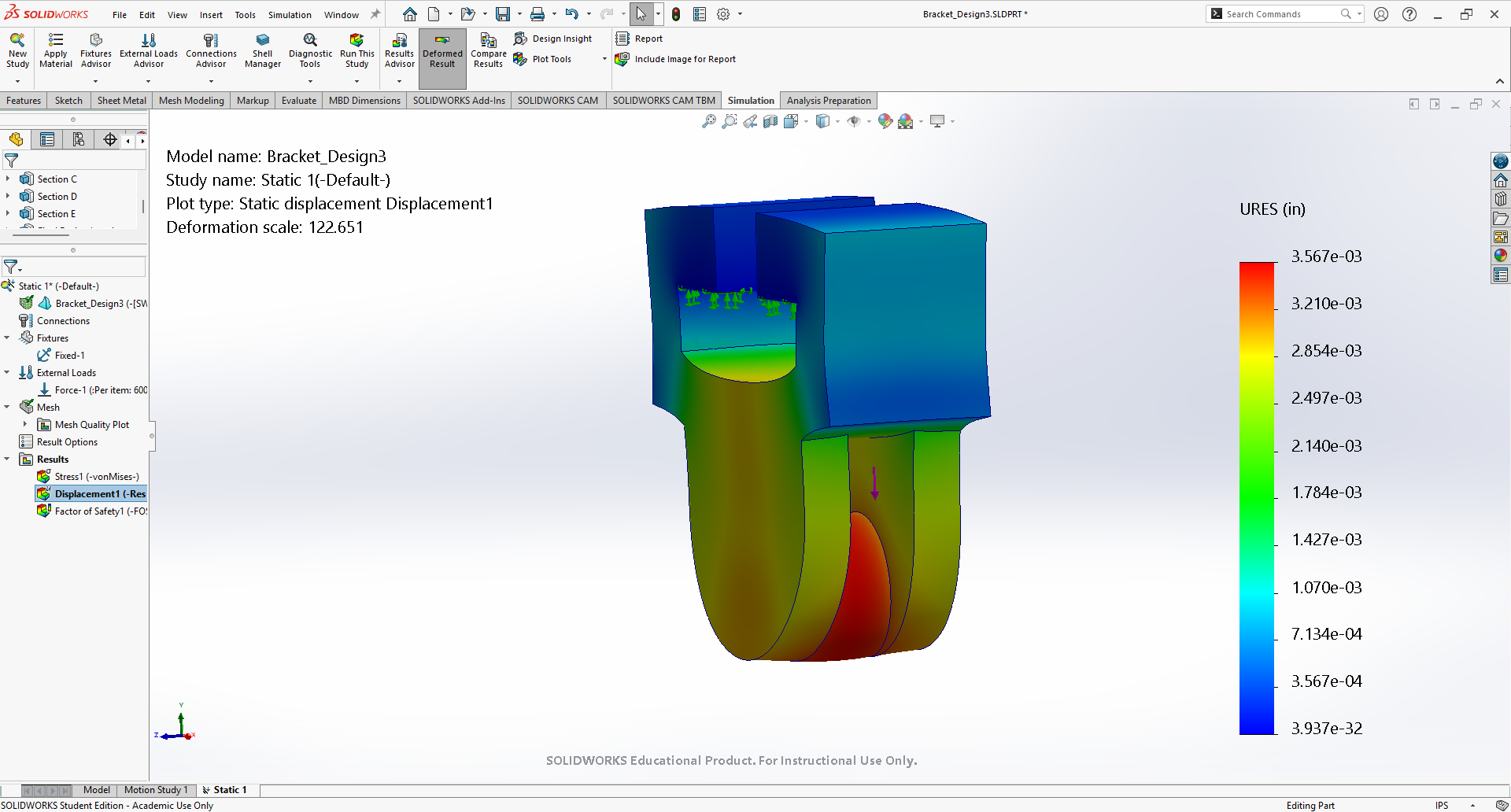Click Include Image for Report

[x=676, y=59]
